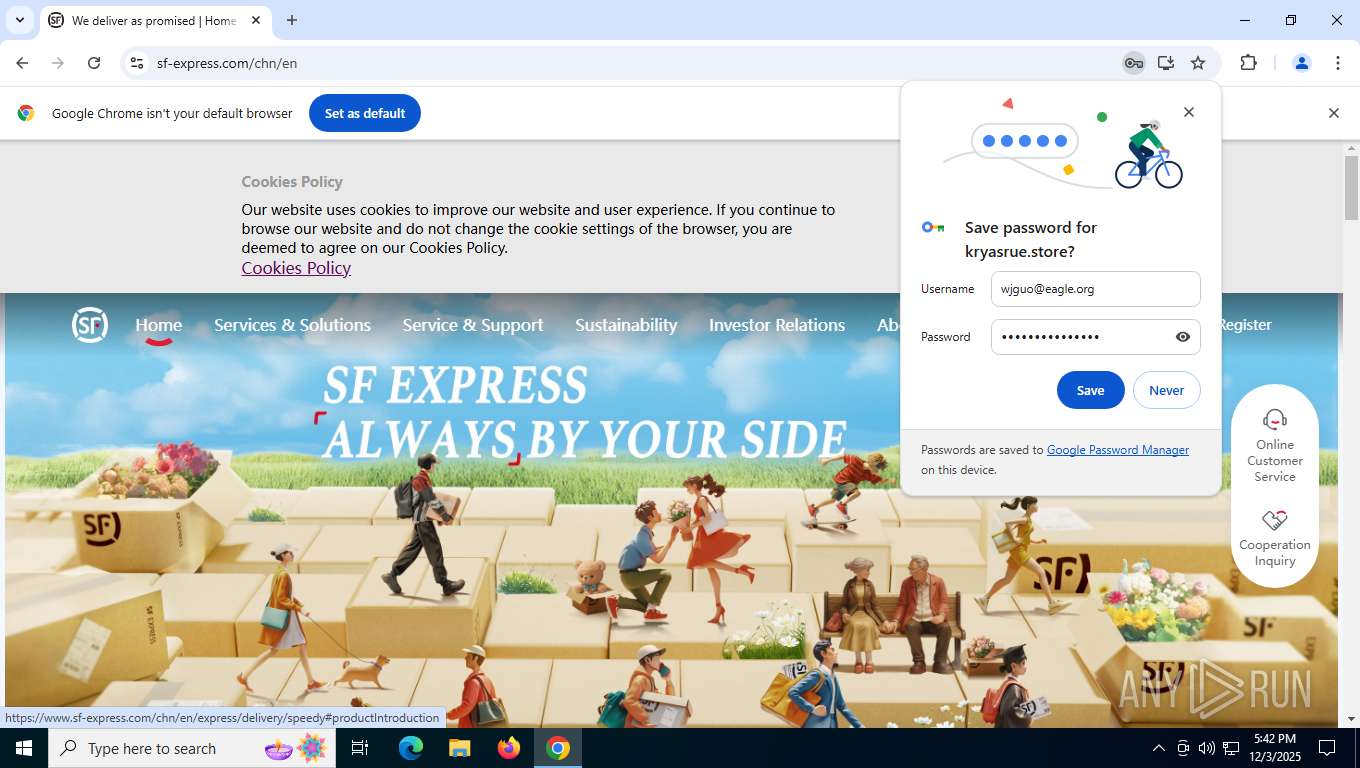Screen dimensions: 1360x768
Task: Edit the Username field in save password popup
Action: coord(1096,289)
